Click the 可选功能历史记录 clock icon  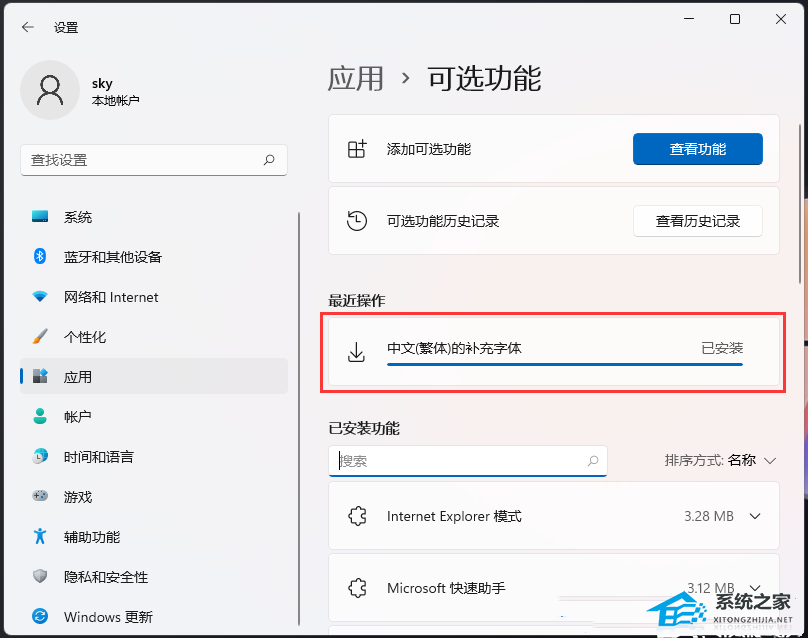356,221
